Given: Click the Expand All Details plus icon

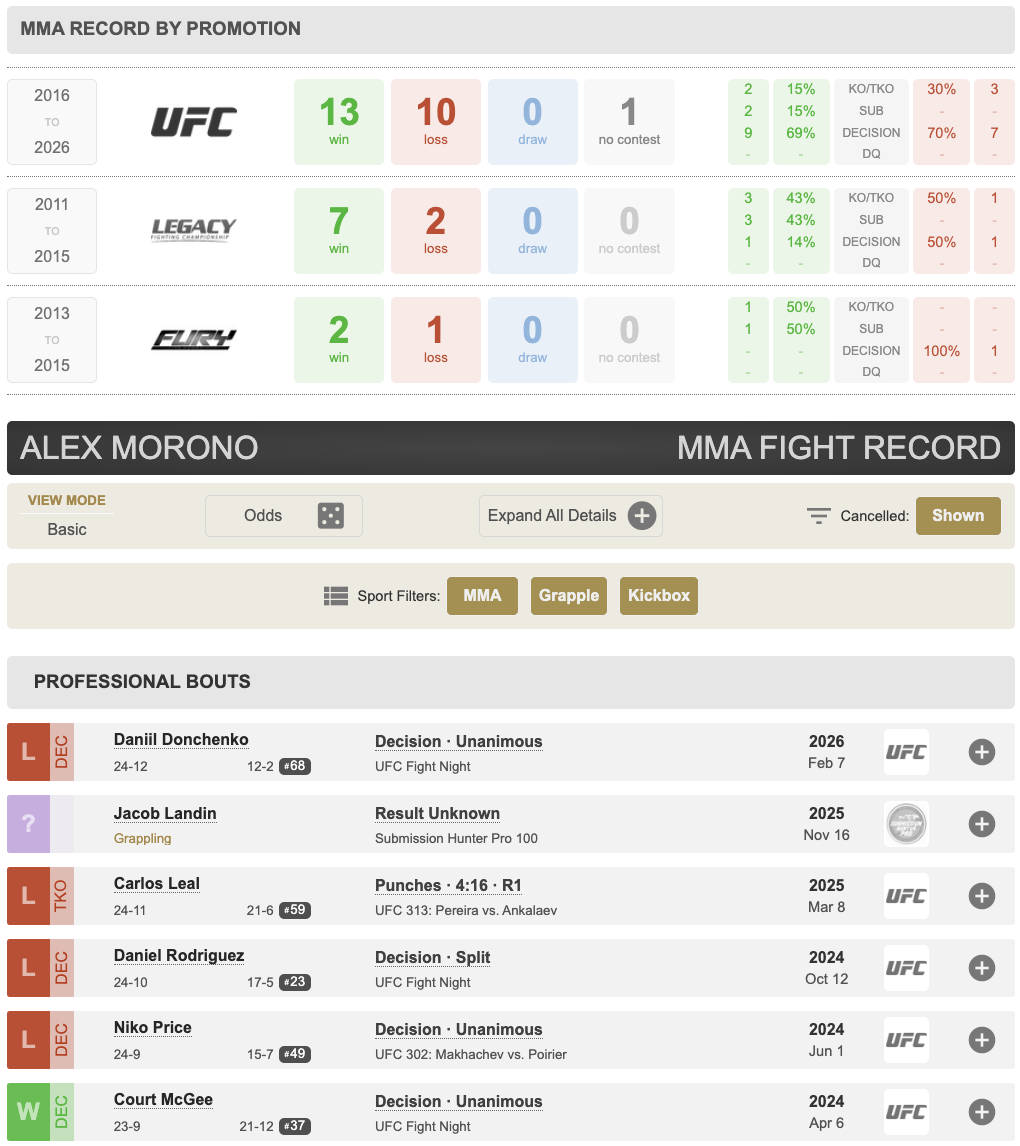Looking at the screenshot, I should [x=641, y=516].
